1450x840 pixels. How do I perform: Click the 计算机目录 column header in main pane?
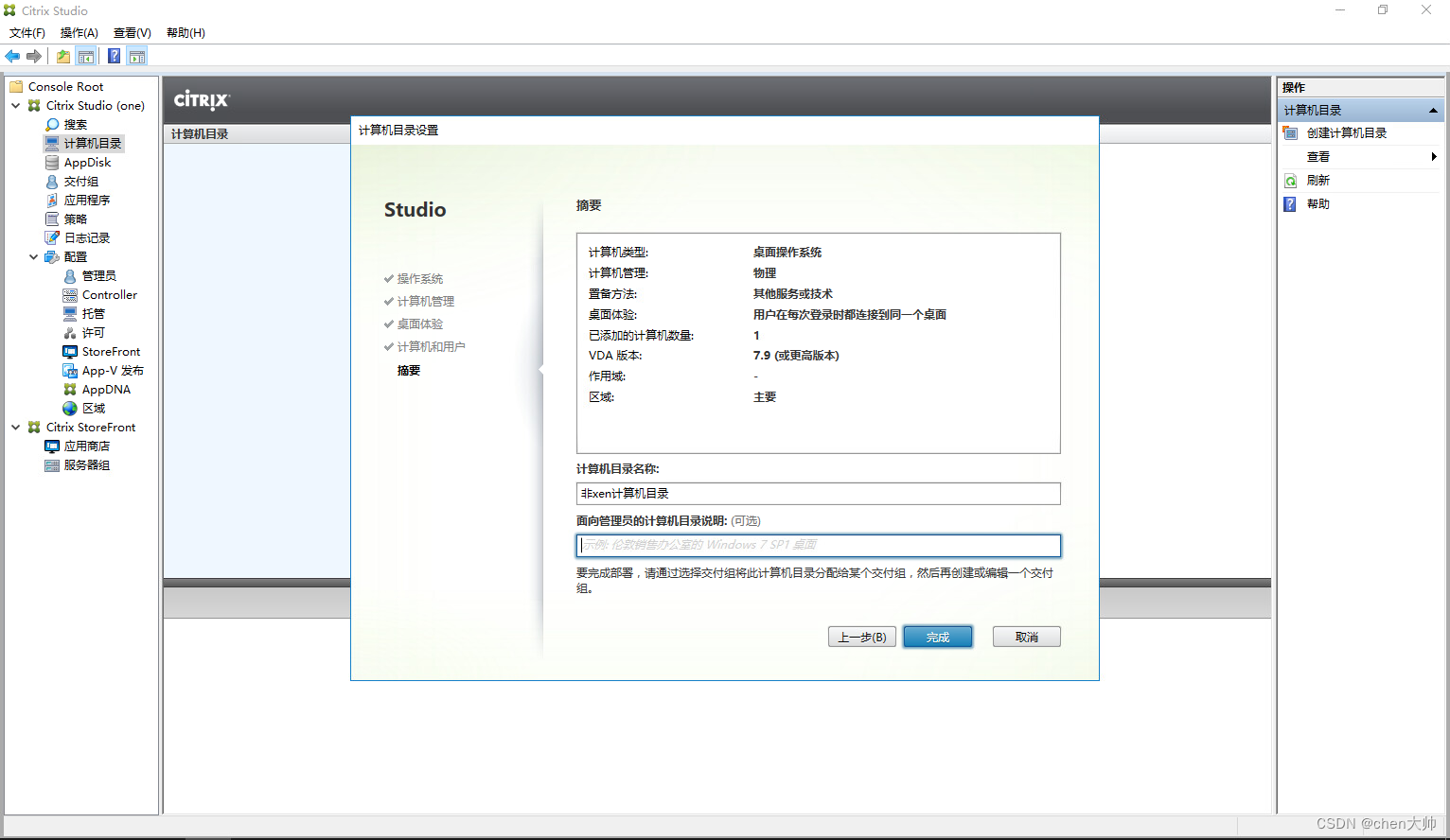pos(200,134)
